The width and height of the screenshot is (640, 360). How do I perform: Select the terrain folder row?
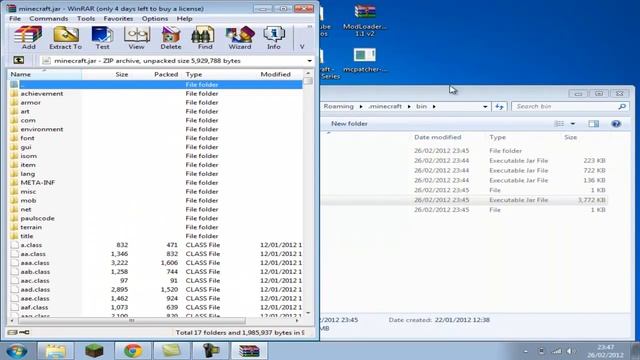click(x=156, y=227)
